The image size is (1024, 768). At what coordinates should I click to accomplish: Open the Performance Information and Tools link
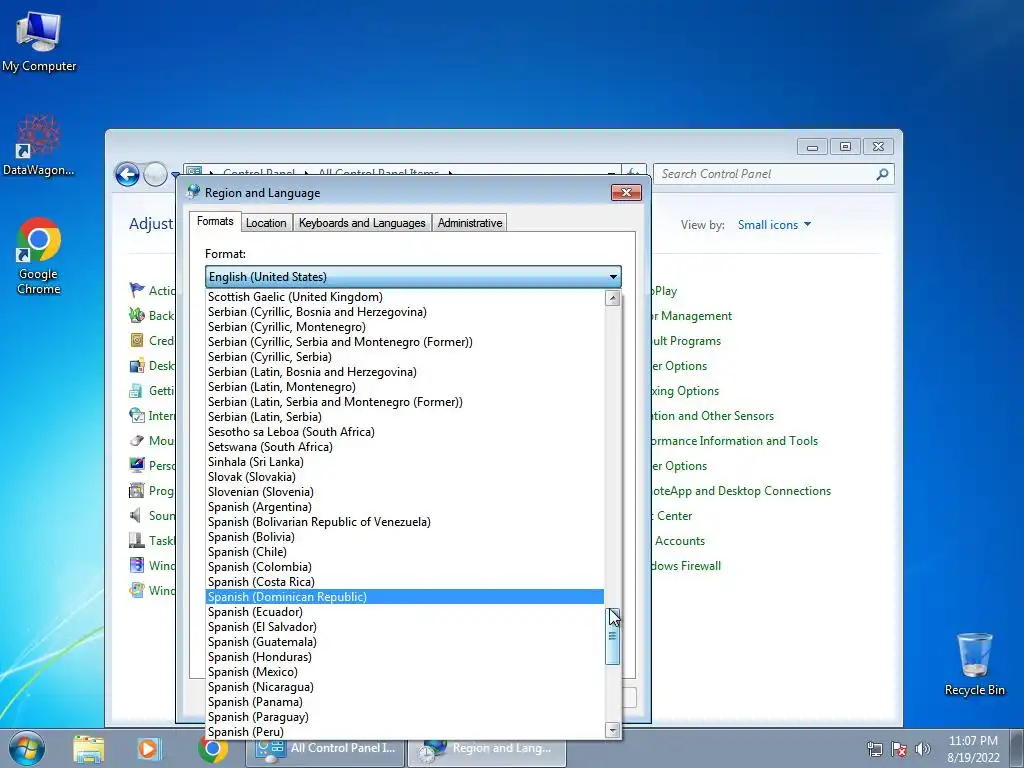(735, 441)
